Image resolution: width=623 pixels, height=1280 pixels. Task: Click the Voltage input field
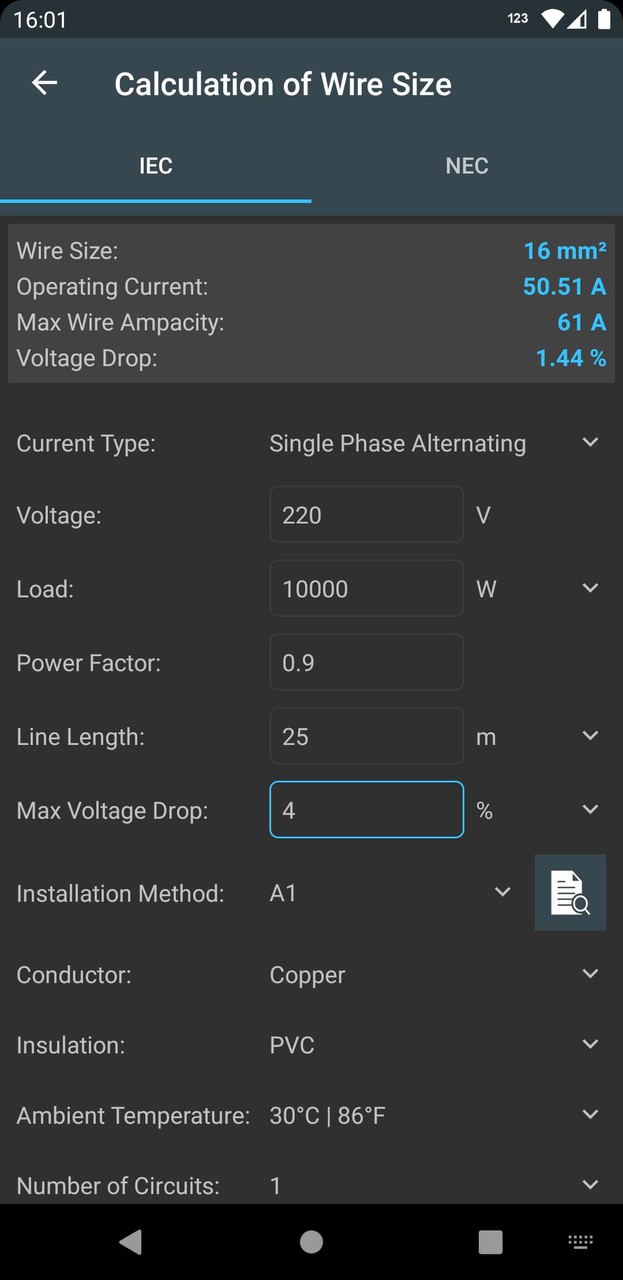point(366,514)
